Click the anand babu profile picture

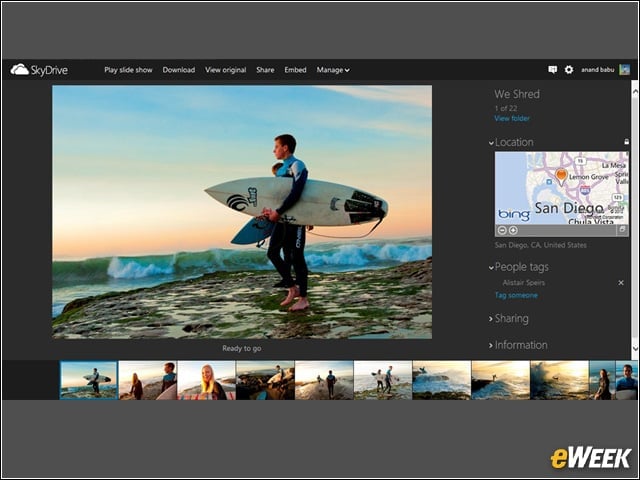[624, 70]
